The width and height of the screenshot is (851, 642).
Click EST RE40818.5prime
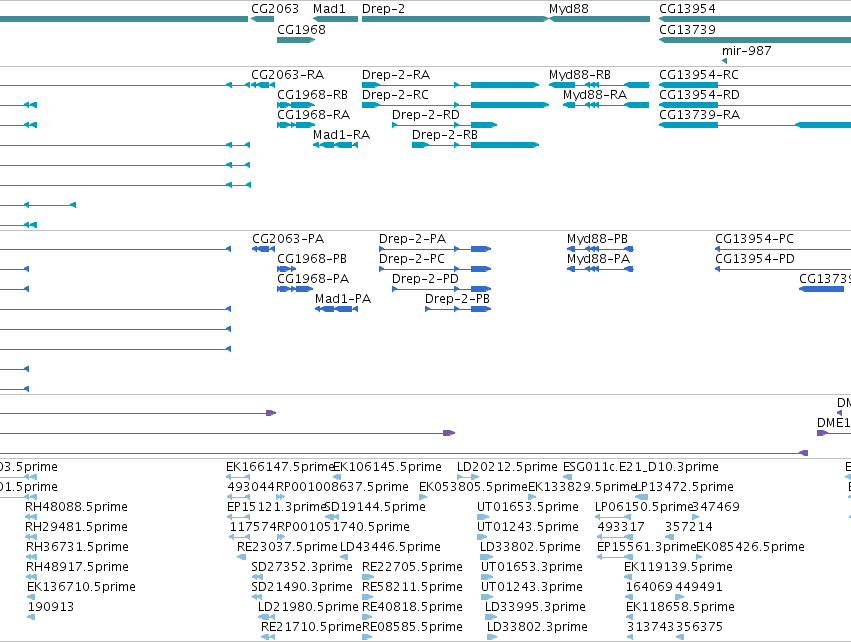pos(412,607)
